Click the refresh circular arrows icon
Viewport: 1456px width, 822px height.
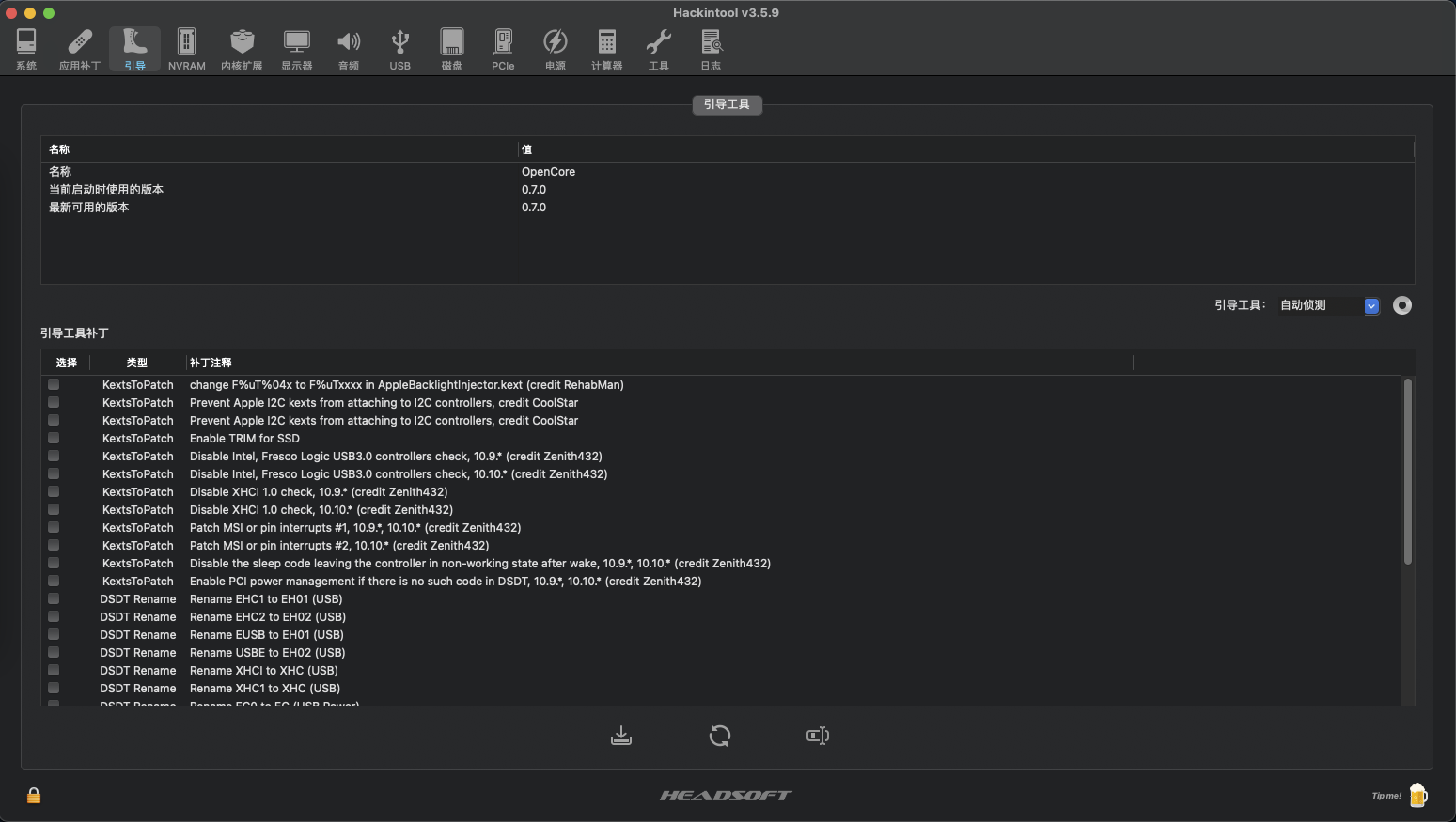click(x=720, y=736)
